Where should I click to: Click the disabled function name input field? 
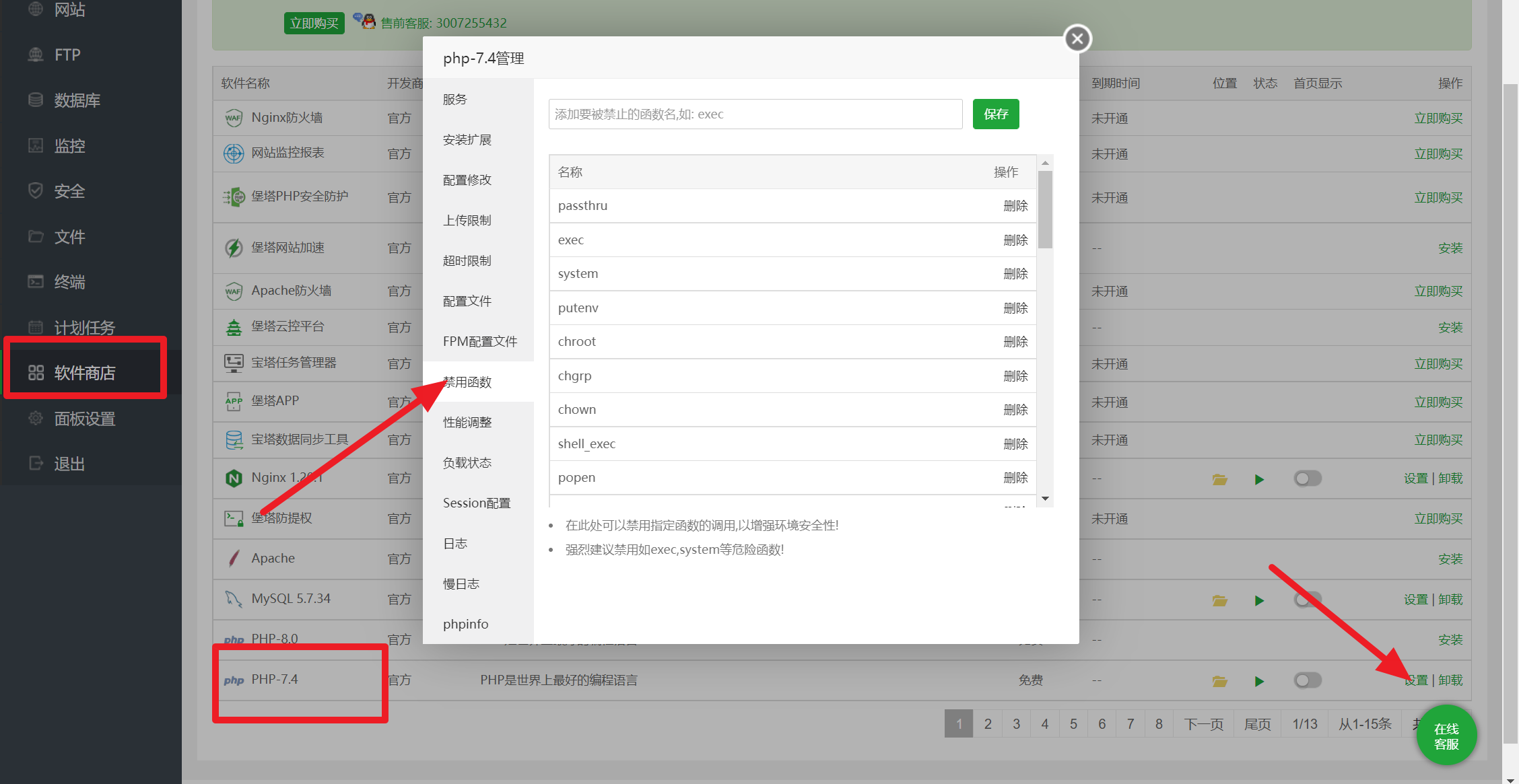tap(755, 114)
